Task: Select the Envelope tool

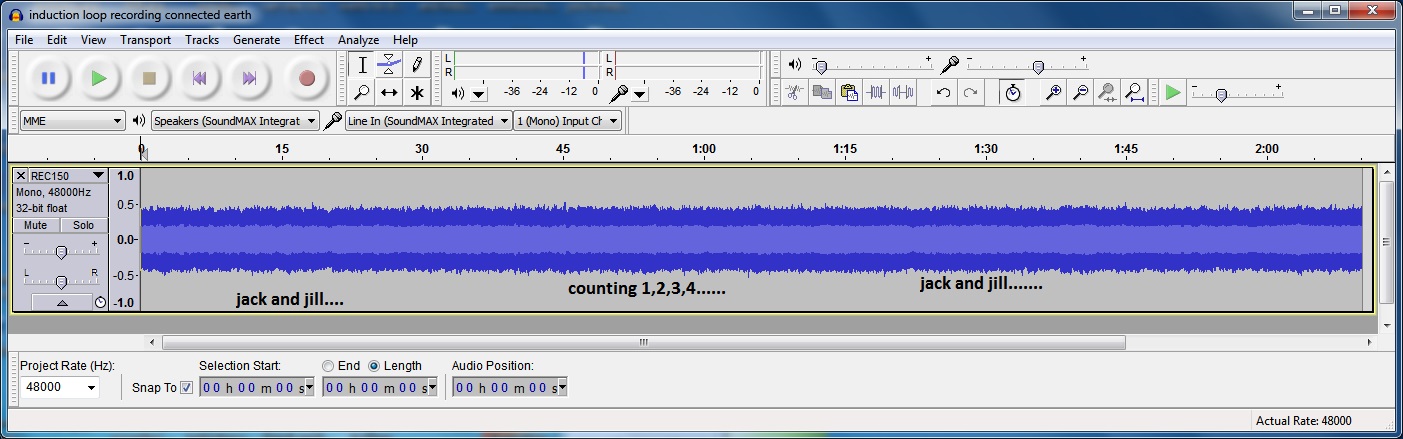Action: click(x=390, y=65)
